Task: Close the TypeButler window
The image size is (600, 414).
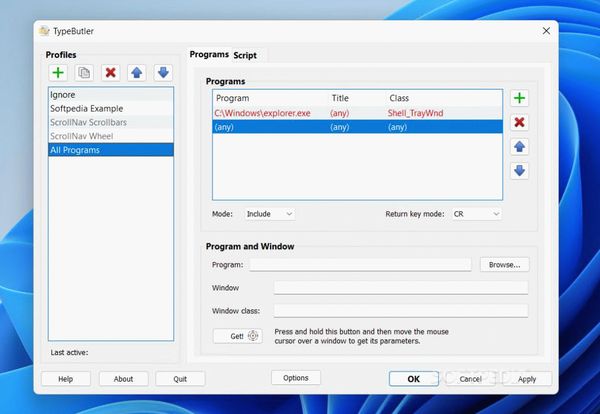Action: pos(546,31)
